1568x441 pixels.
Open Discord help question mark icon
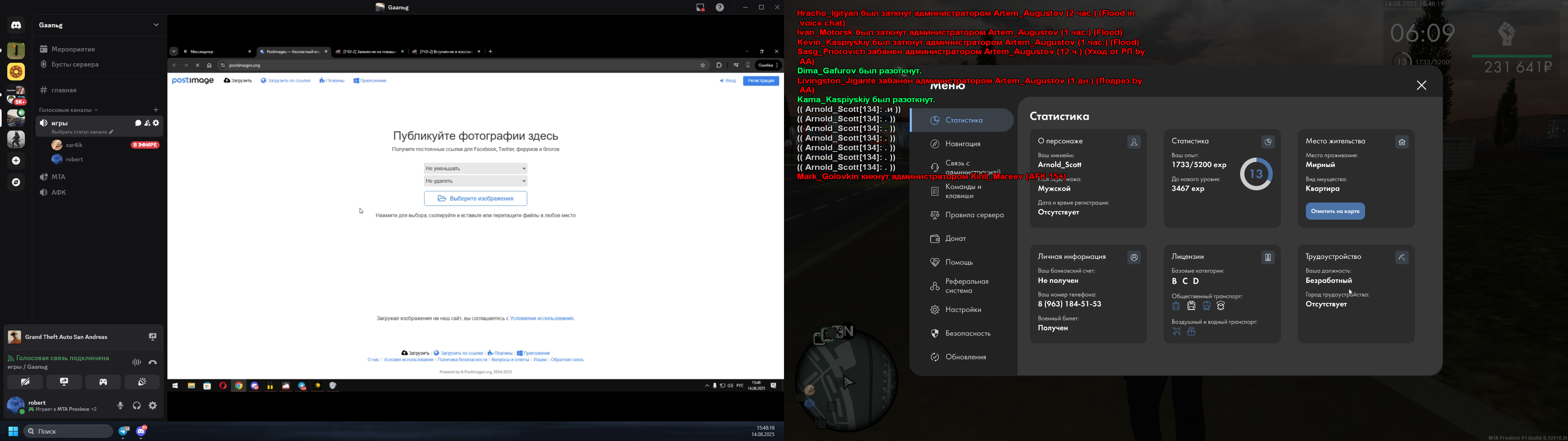[x=720, y=7]
